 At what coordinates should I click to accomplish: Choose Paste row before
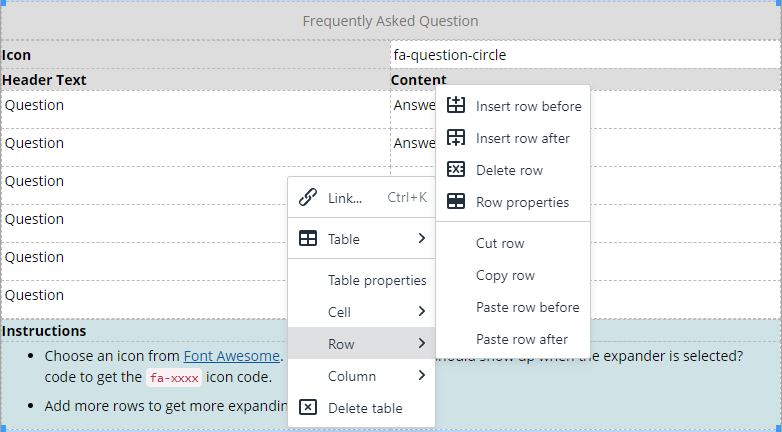point(527,307)
